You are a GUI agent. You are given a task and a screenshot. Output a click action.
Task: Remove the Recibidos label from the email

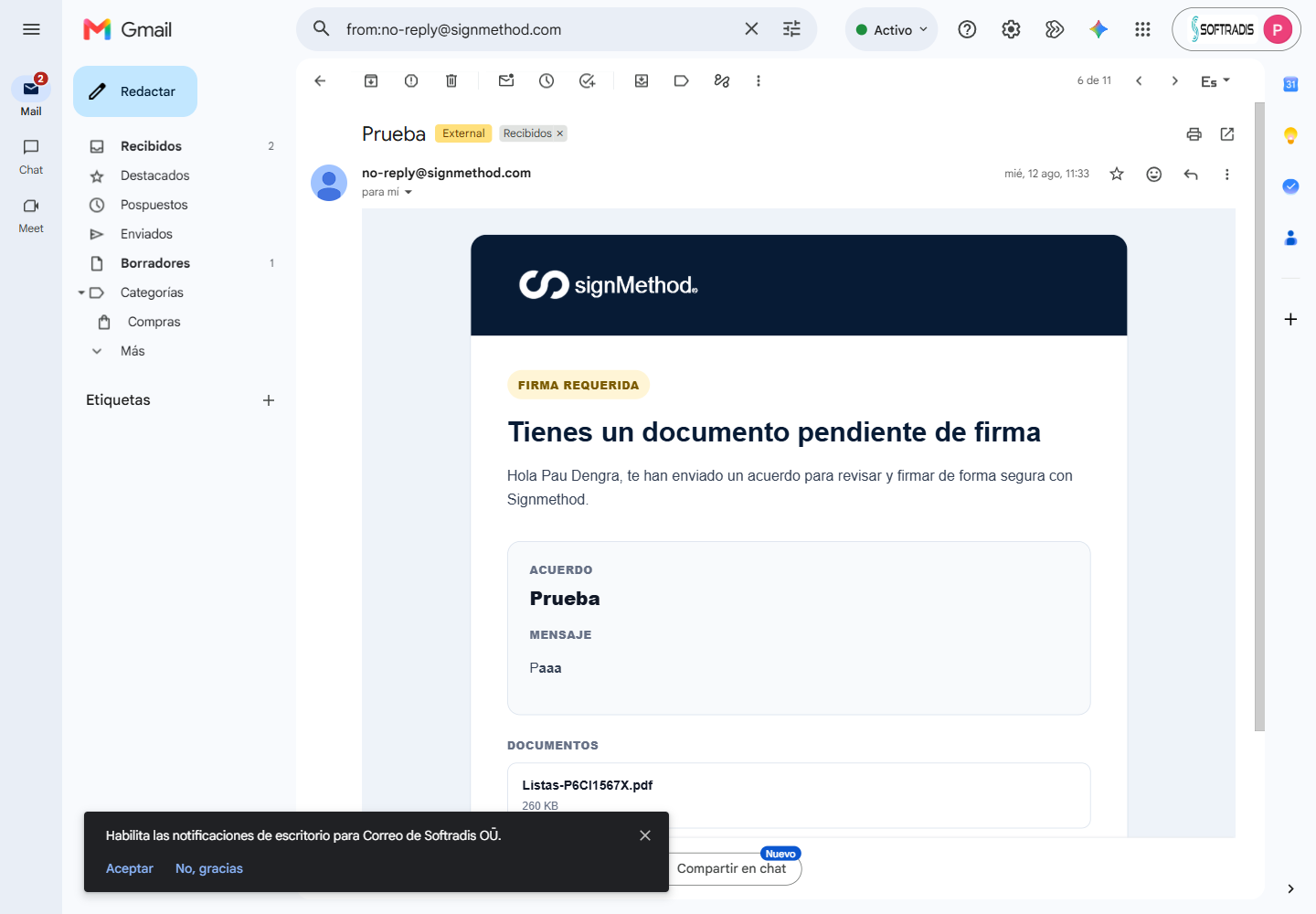click(560, 133)
